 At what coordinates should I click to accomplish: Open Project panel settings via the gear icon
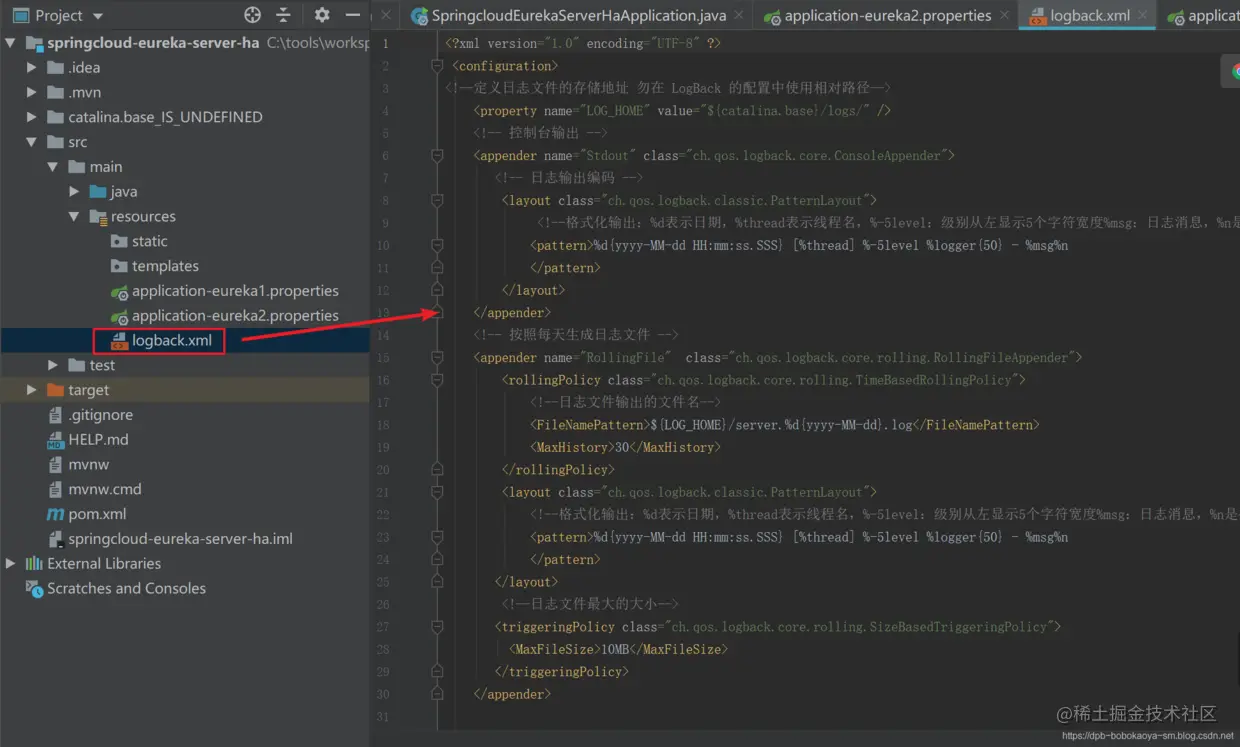322,15
